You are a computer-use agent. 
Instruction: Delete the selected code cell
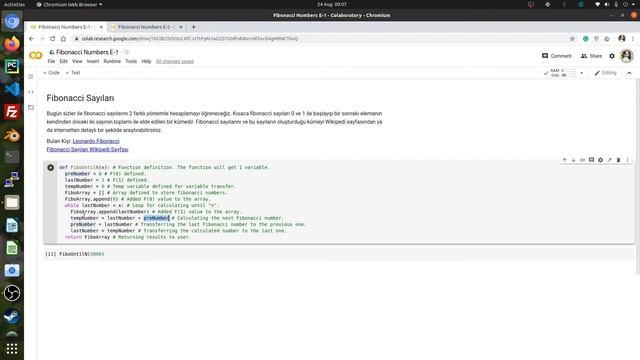(x=618, y=160)
